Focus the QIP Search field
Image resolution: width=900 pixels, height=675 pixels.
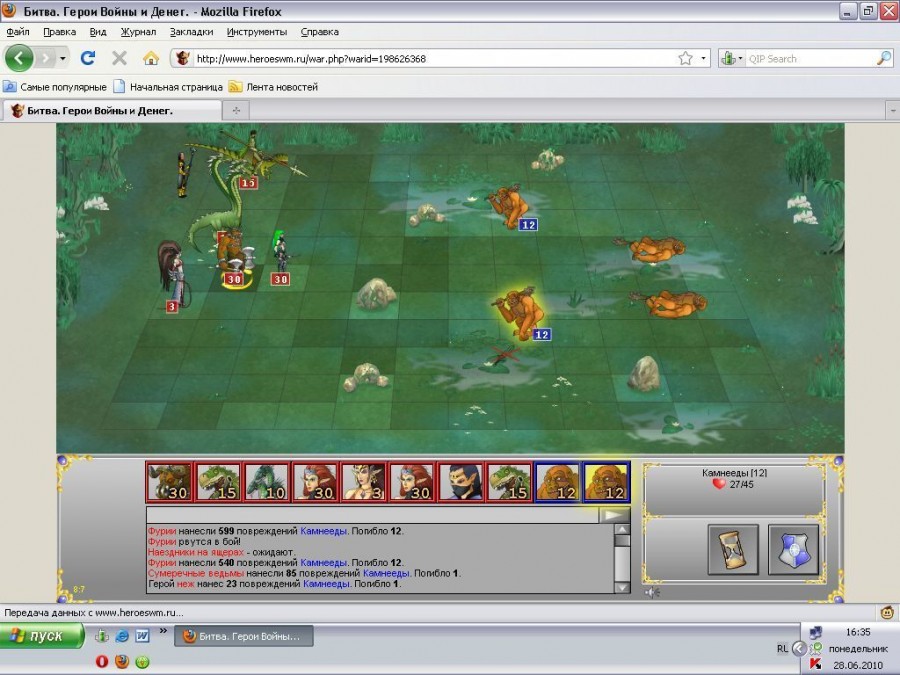click(810, 59)
